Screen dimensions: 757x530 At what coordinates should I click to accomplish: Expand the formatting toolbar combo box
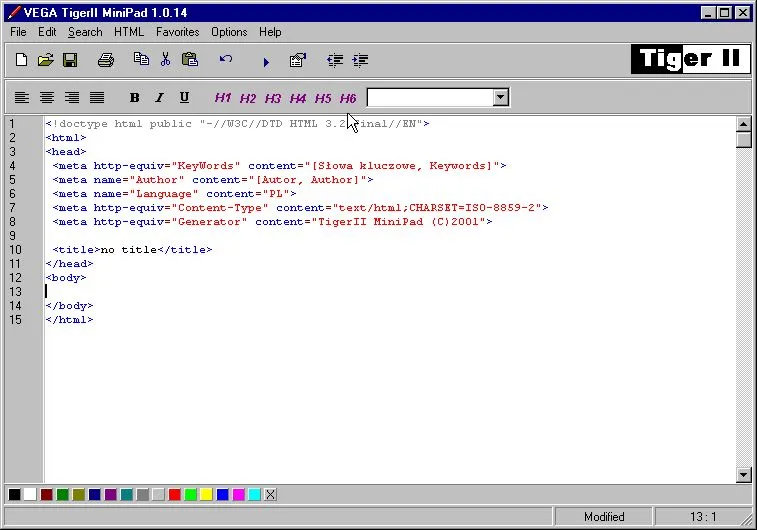[x=501, y=98]
